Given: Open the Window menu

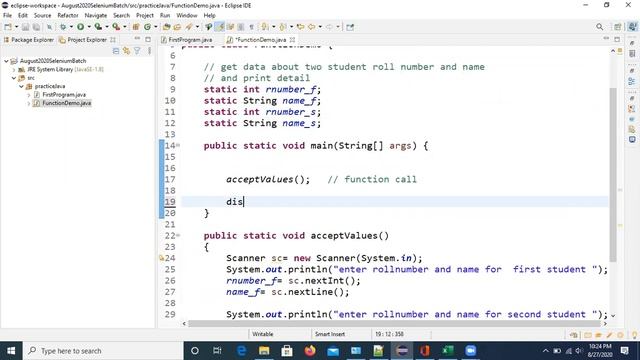Looking at the screenshot, I should point(187,16).
